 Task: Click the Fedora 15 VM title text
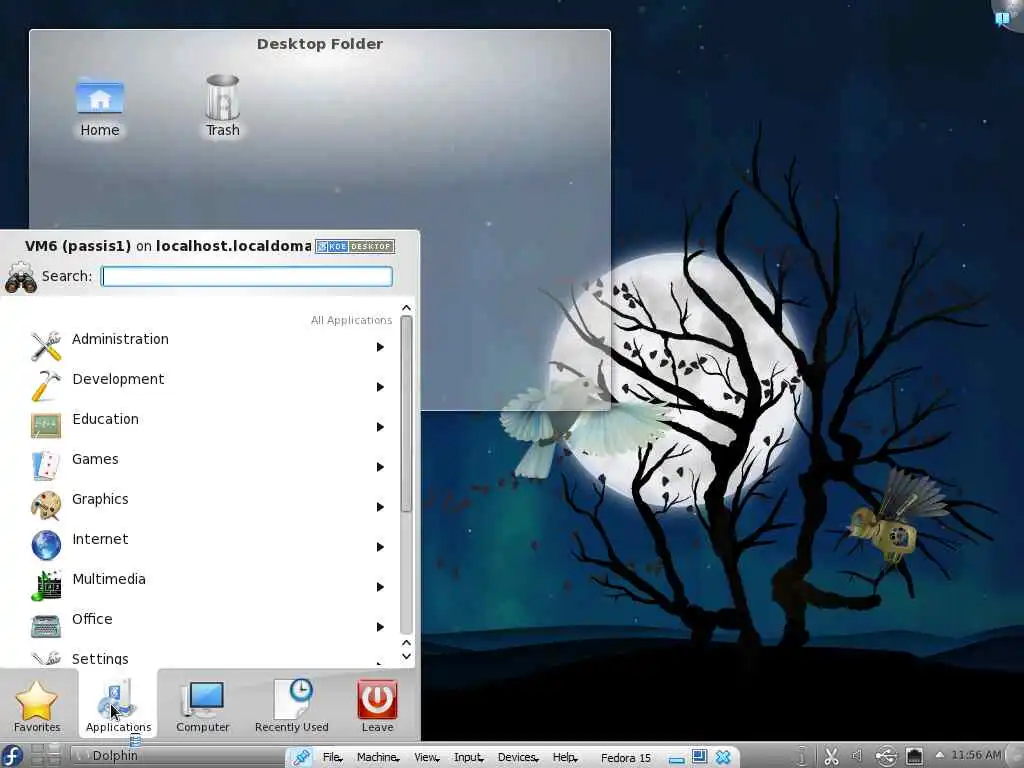click(626, 758)
